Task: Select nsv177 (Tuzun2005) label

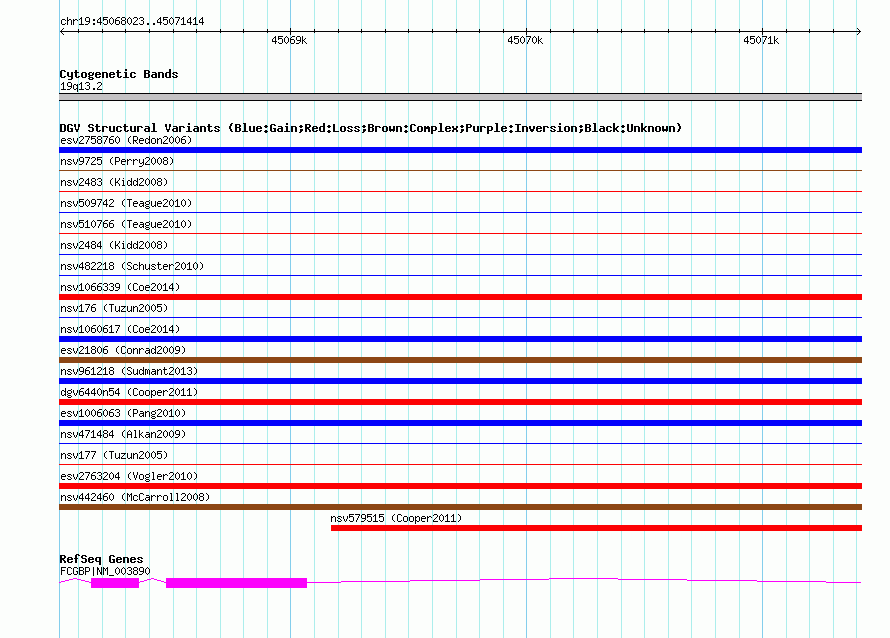Action: [114, 455]
